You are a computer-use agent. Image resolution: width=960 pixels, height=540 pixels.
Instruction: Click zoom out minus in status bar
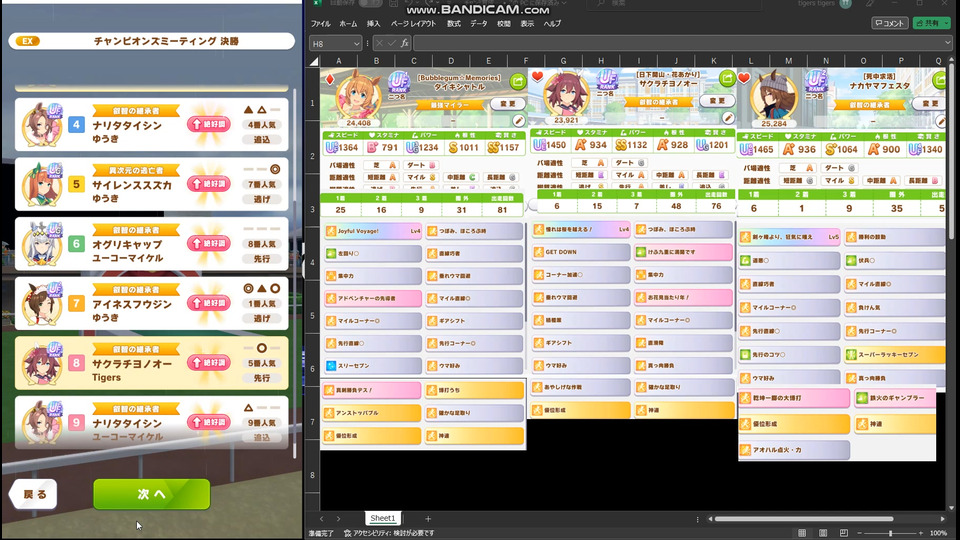(x=860, y=533)
